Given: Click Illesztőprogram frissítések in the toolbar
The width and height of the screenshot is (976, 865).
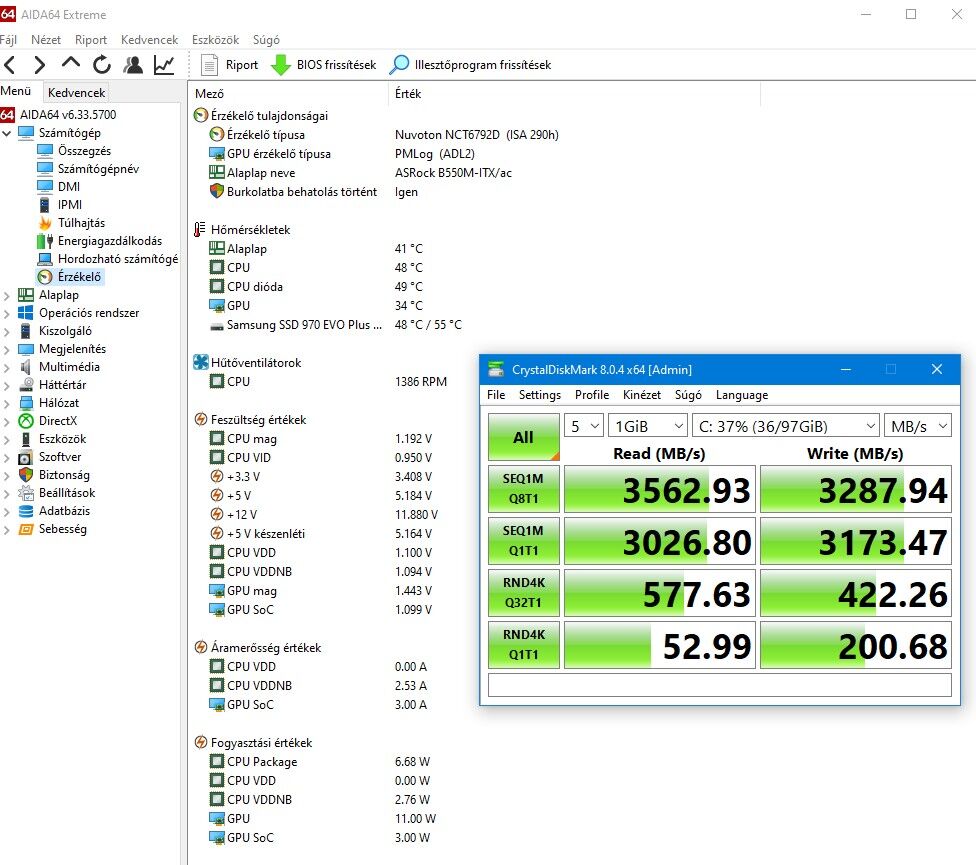Looking at the screenshot, I should (x=471, y=65).
